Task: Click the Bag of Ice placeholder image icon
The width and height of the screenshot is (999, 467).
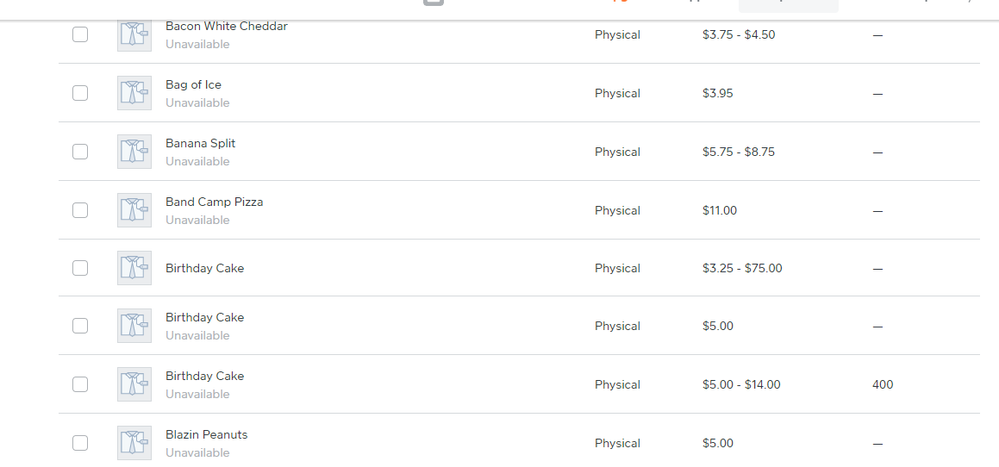Action: [x=134, y=93]
